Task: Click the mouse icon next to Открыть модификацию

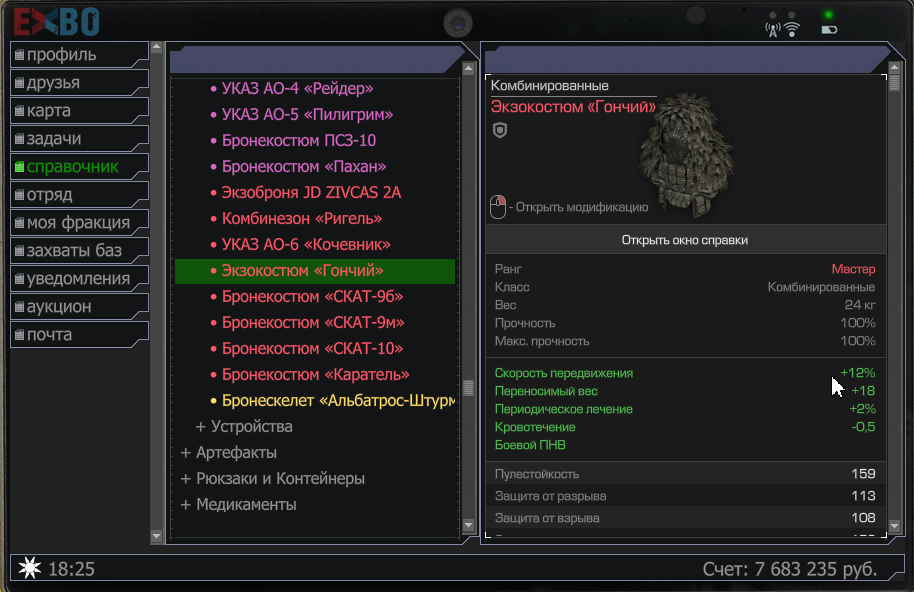Action: tap(498, 207)
